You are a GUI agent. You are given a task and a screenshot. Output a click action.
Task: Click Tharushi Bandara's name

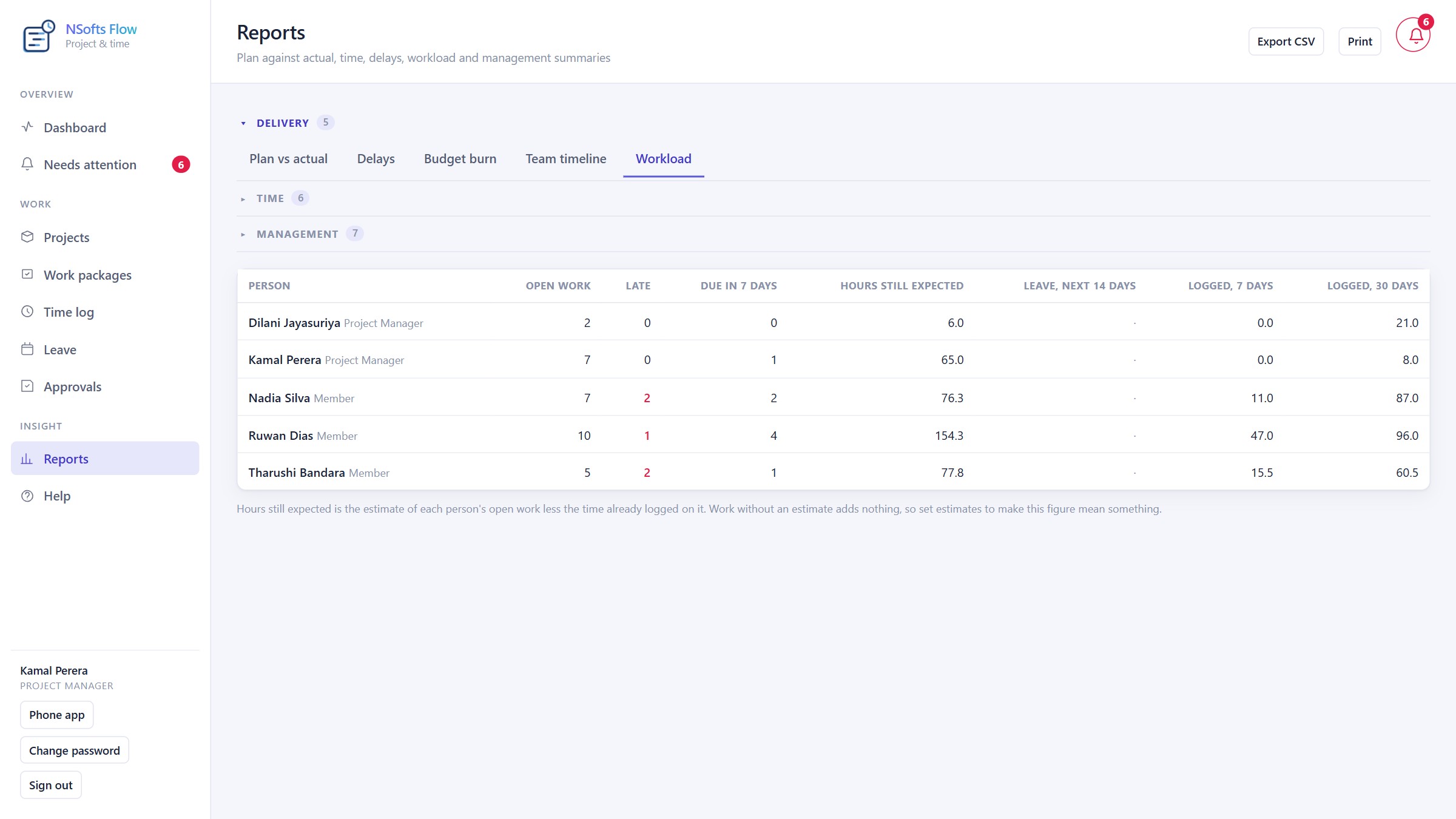tap(297, 473)
